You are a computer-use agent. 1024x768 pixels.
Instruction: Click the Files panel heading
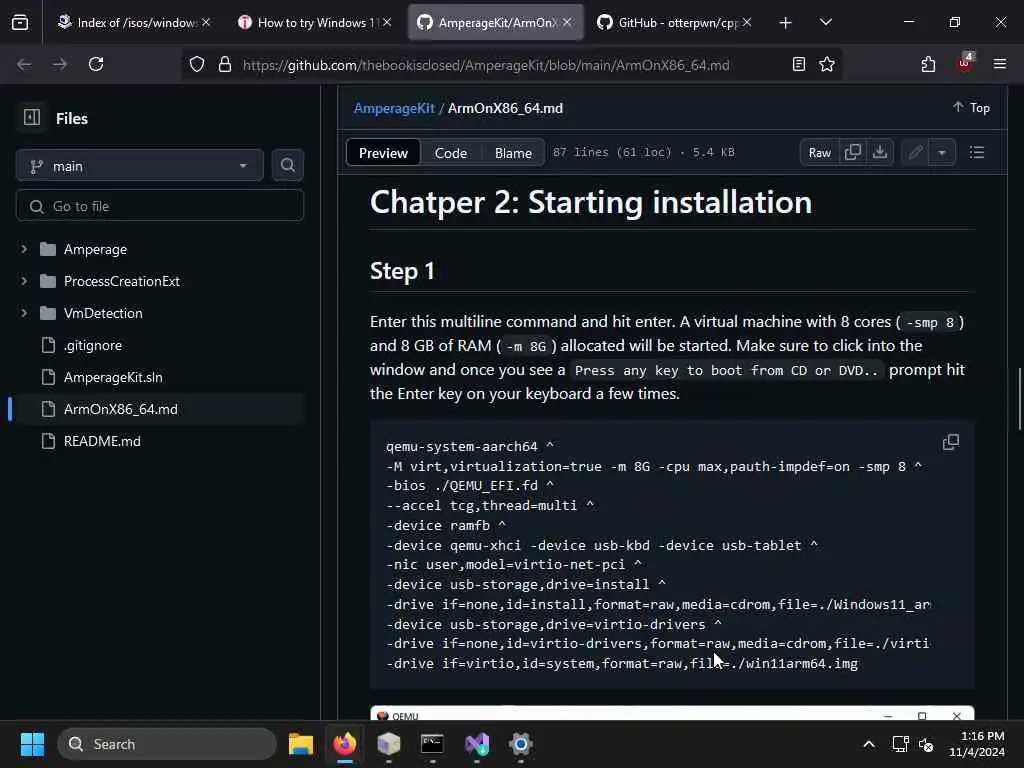click(x=72, y=118)
